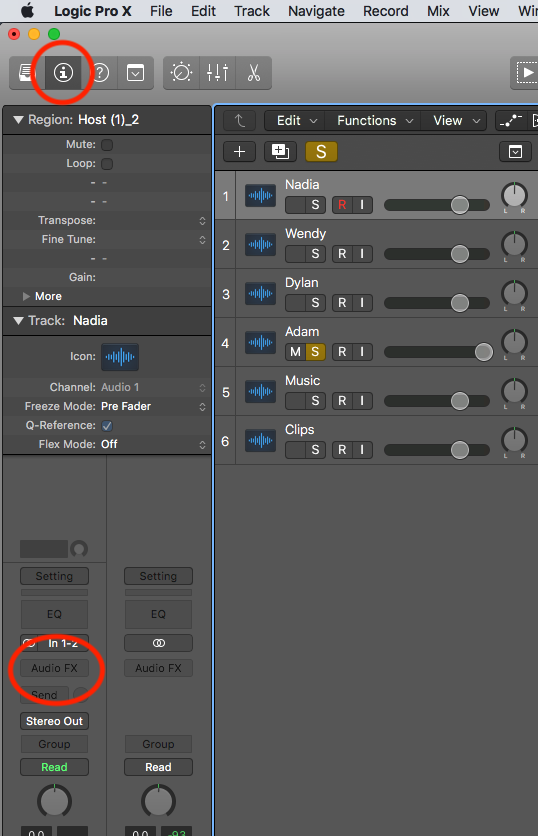Open the File menu
This screenshot has width=538, height=836.
click(161, 11)
